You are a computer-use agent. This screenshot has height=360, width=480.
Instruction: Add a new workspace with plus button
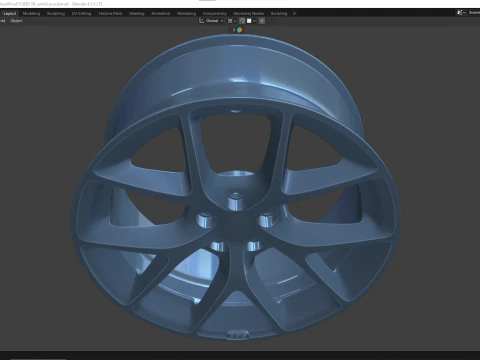click(x=294, y=14)
